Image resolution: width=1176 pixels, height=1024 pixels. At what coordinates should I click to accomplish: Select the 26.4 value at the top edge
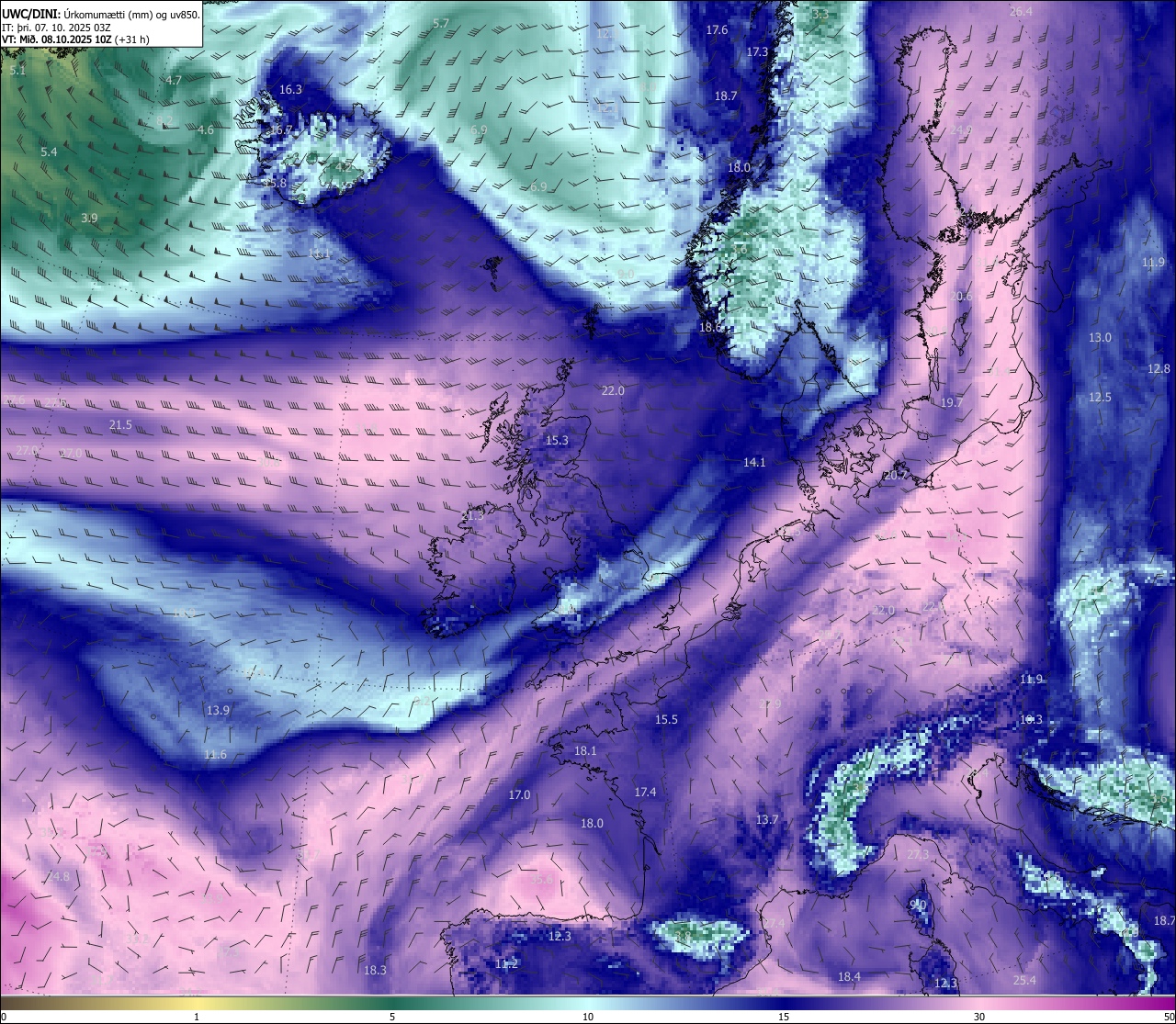click(x=1021, y=11)
